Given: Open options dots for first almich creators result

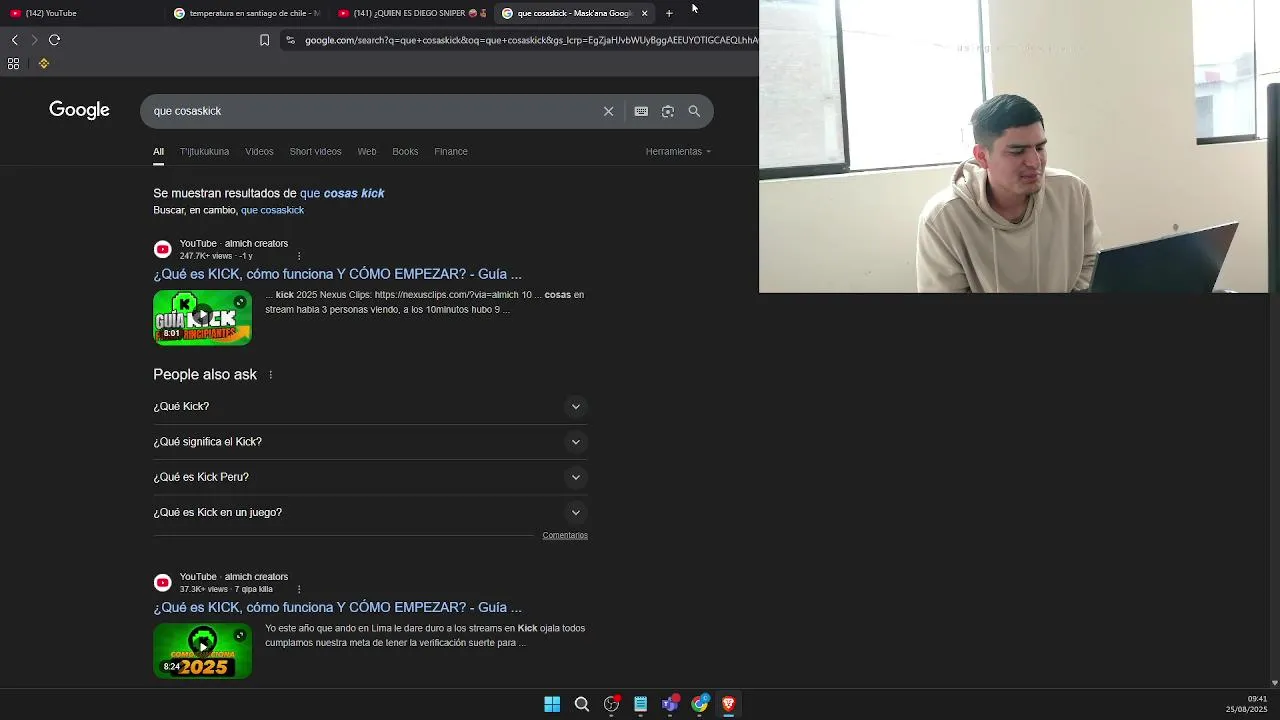Looking at the screenshot, I should click(298, 256).
